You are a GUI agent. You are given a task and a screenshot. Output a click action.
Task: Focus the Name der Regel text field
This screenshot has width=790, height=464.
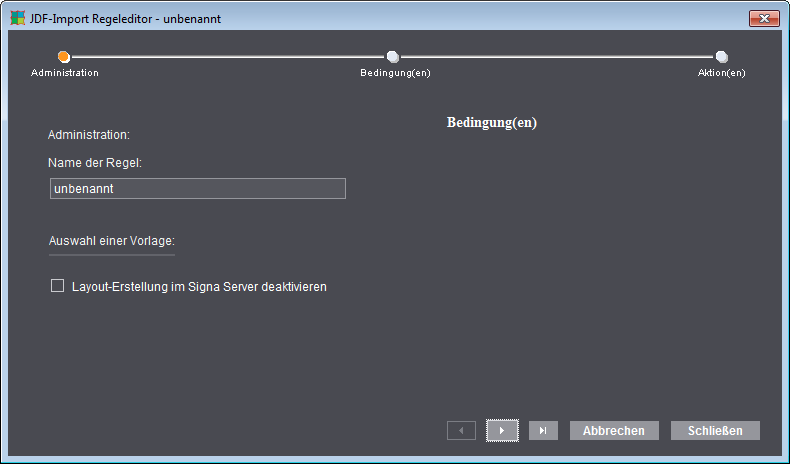pyautogui.click(x=198, y=189)
